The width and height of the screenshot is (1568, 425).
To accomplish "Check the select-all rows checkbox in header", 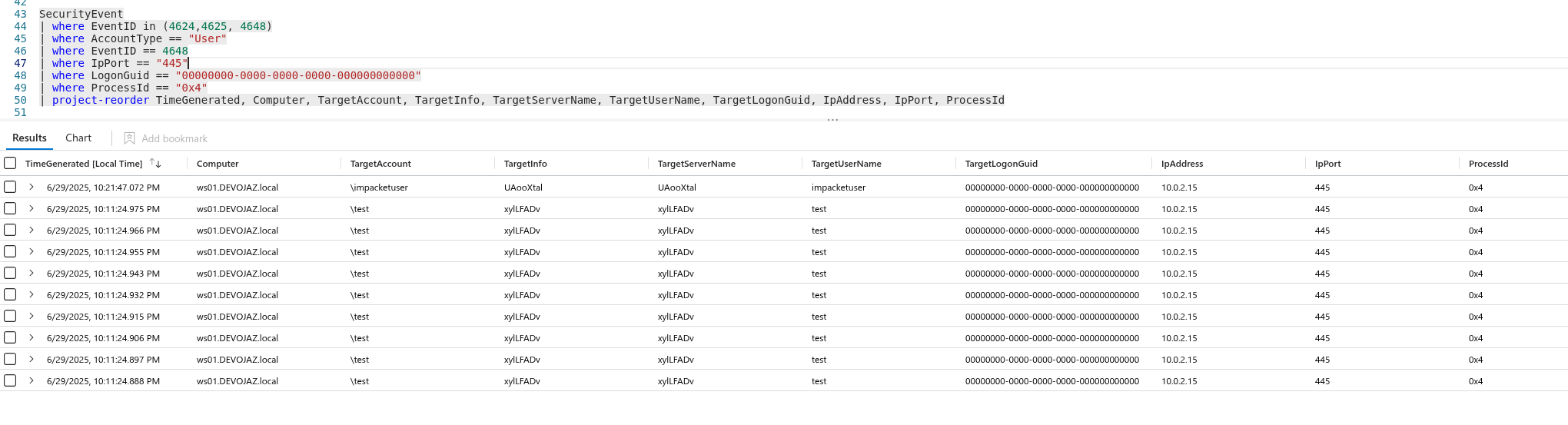I will 10,163.
